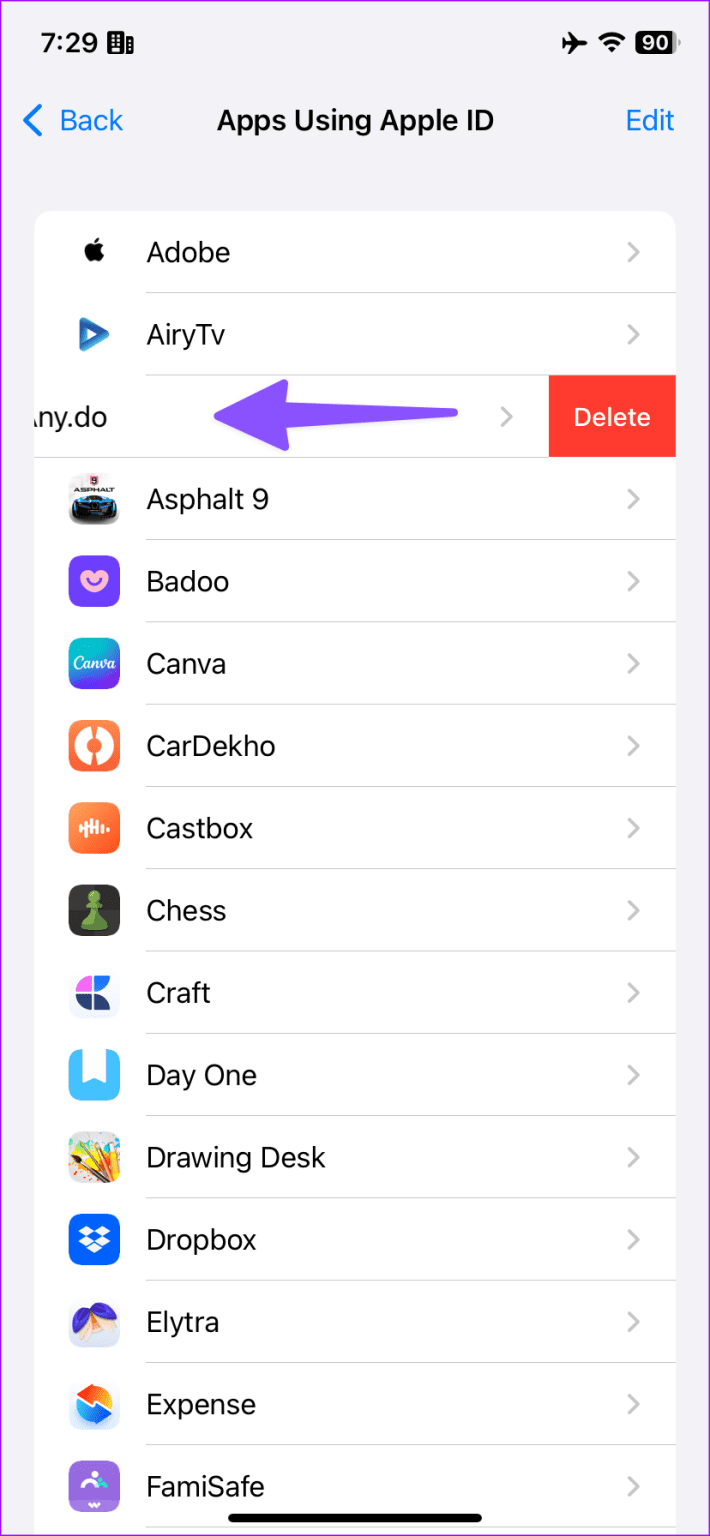Open the Drawing Desk entry
710x1536 pixels.
[x=235, y=1157]
